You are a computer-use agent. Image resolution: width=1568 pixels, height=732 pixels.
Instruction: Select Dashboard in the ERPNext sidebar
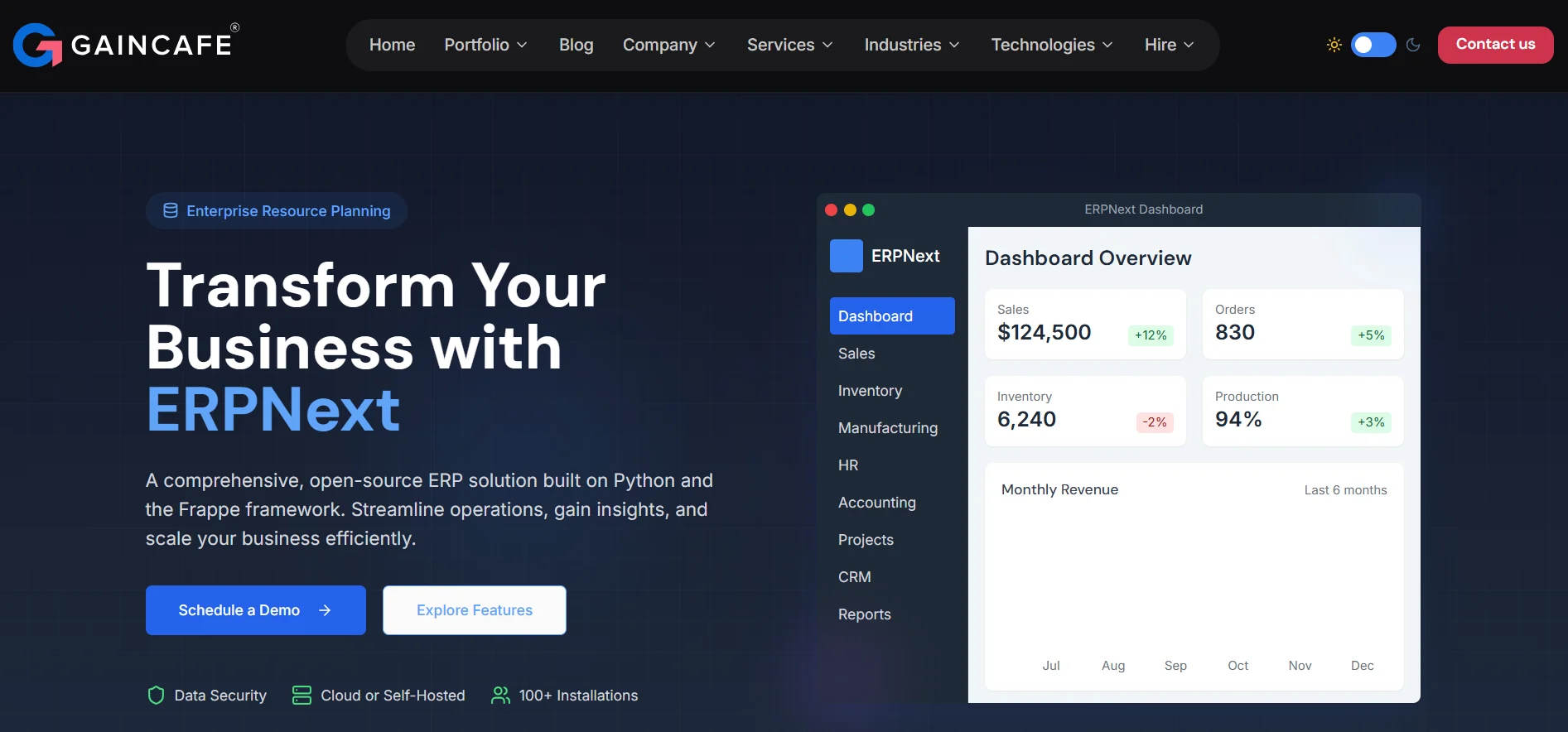tap(892, 316)
